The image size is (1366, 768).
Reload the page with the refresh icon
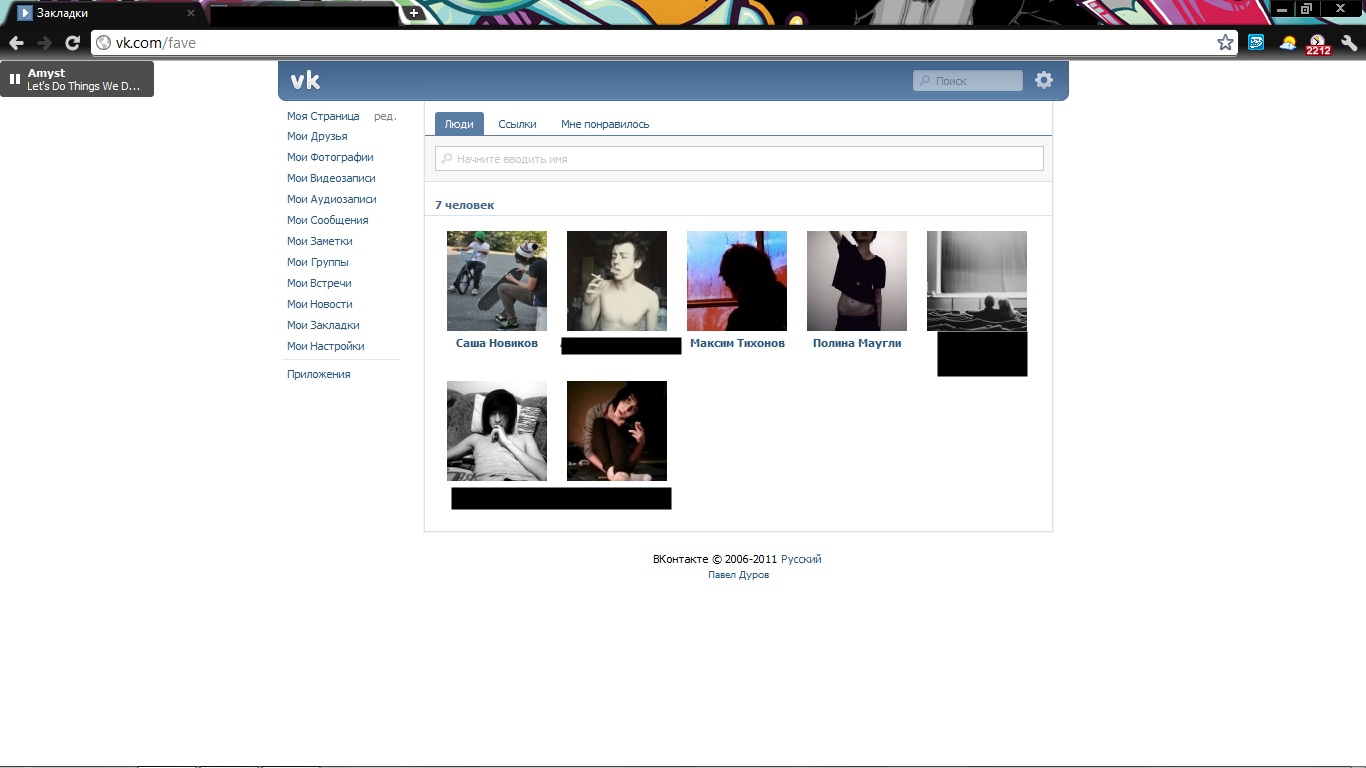tap(72, 42)
